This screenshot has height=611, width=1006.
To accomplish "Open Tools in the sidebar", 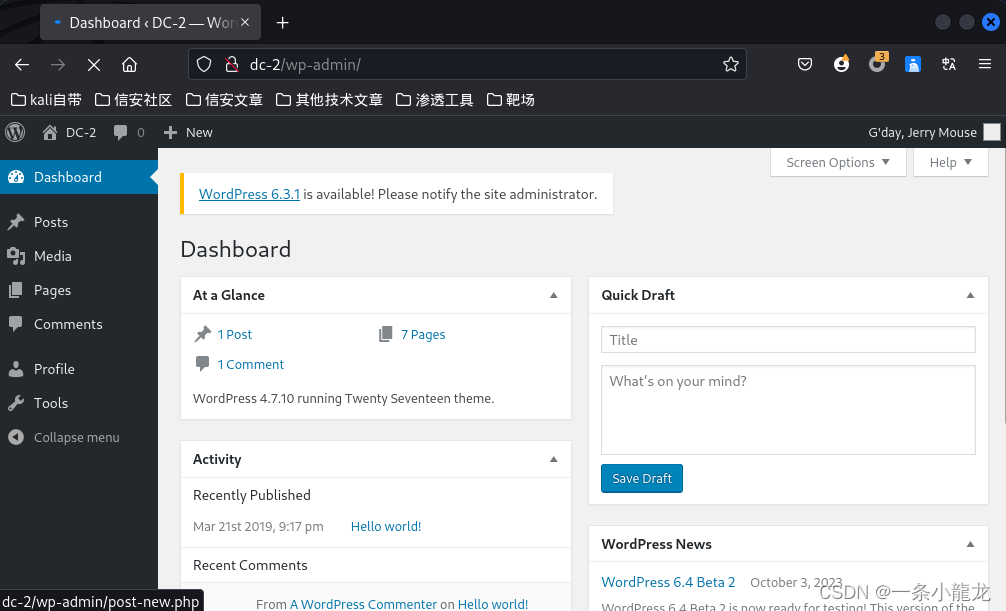I will 79,403.
